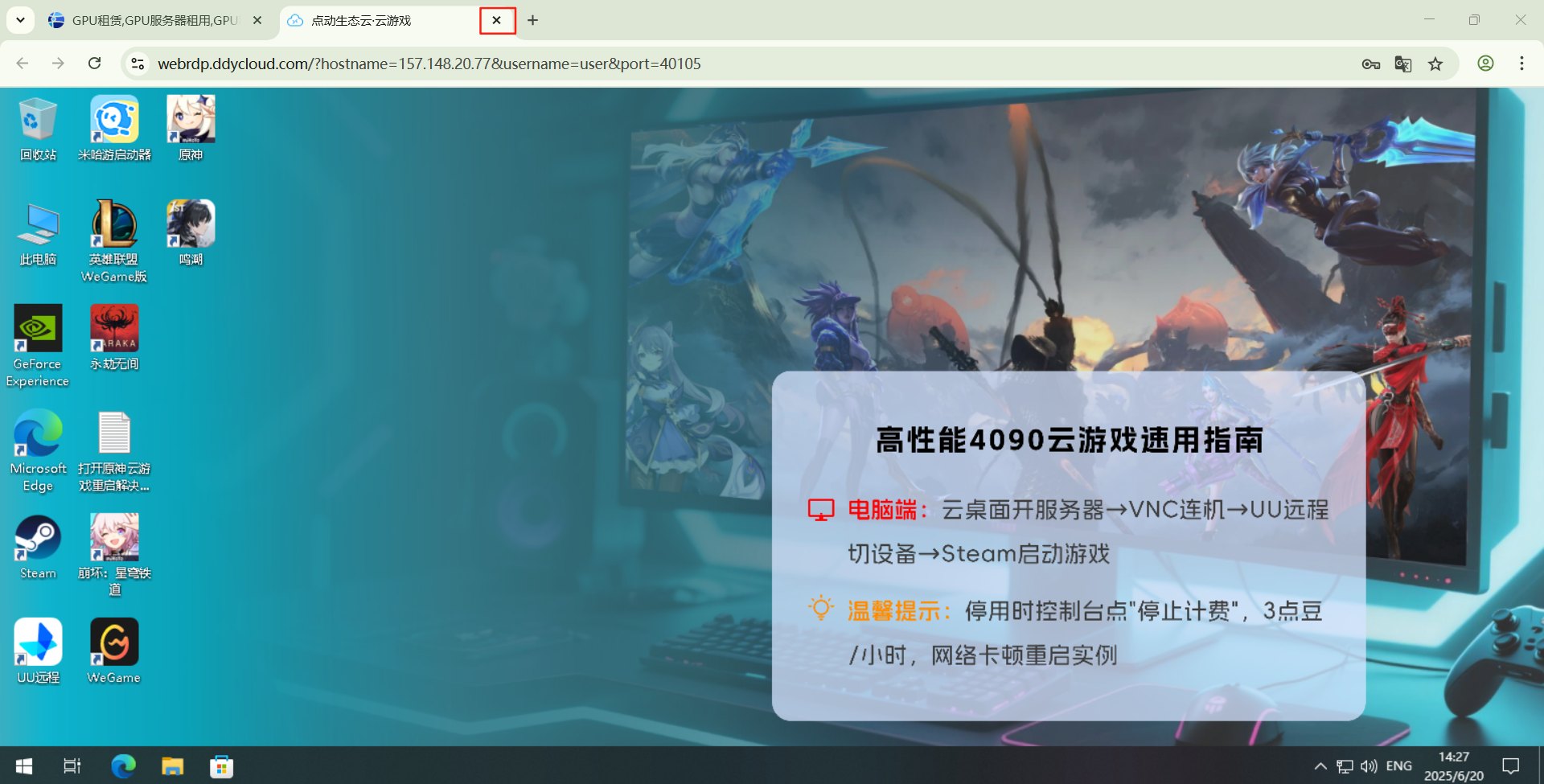Select the 英雄联盟 WeGame版 shortcut
Viewport: 1544px width, 784px height.
[114, 241]
